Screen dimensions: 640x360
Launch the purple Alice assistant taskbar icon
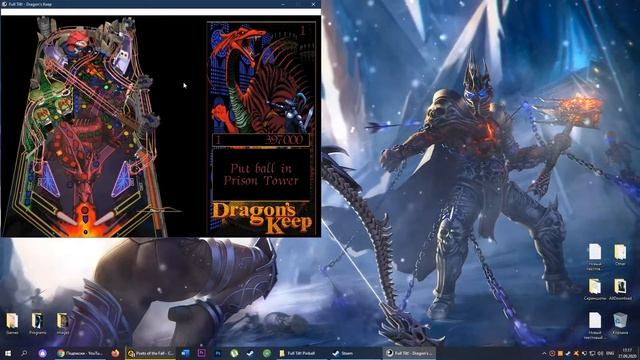pyautogui.click(x=43, y=353)
